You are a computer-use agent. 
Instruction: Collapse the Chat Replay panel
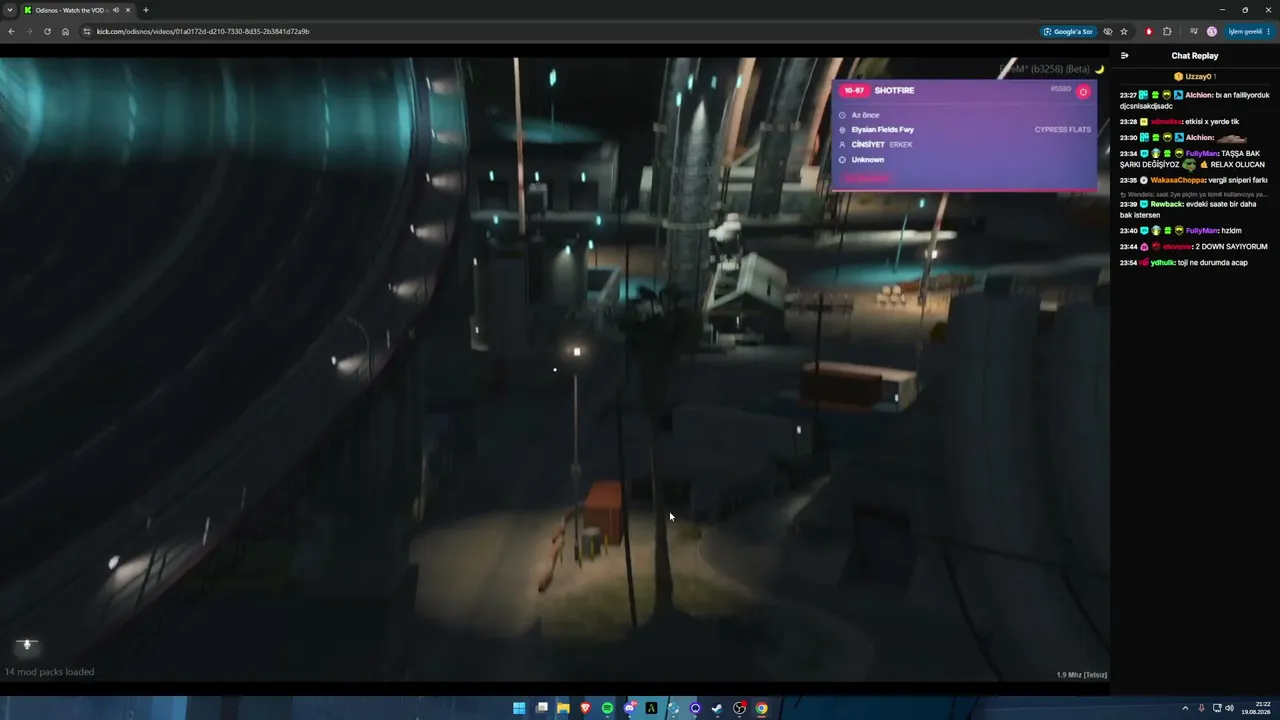click(x=1125, y=56)
